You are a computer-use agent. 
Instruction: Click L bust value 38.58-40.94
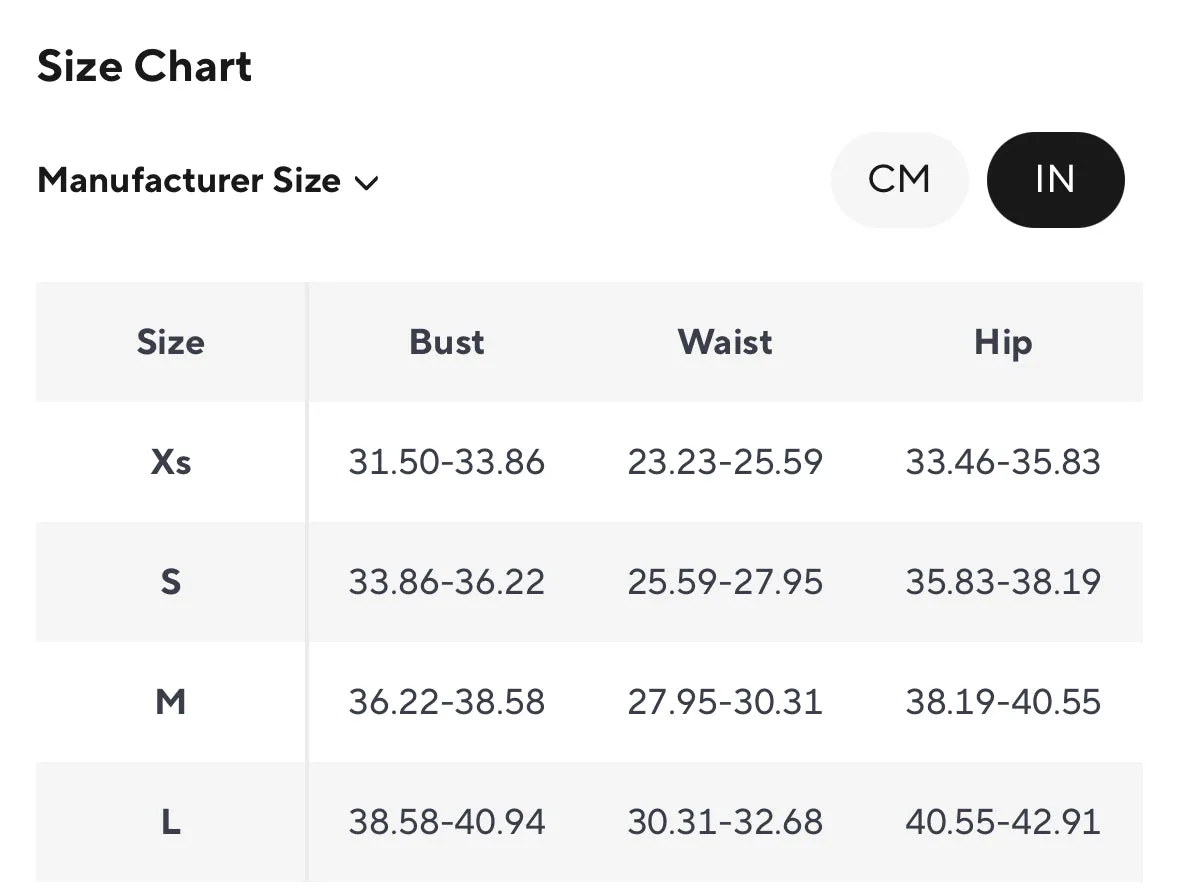pos(447,822)
